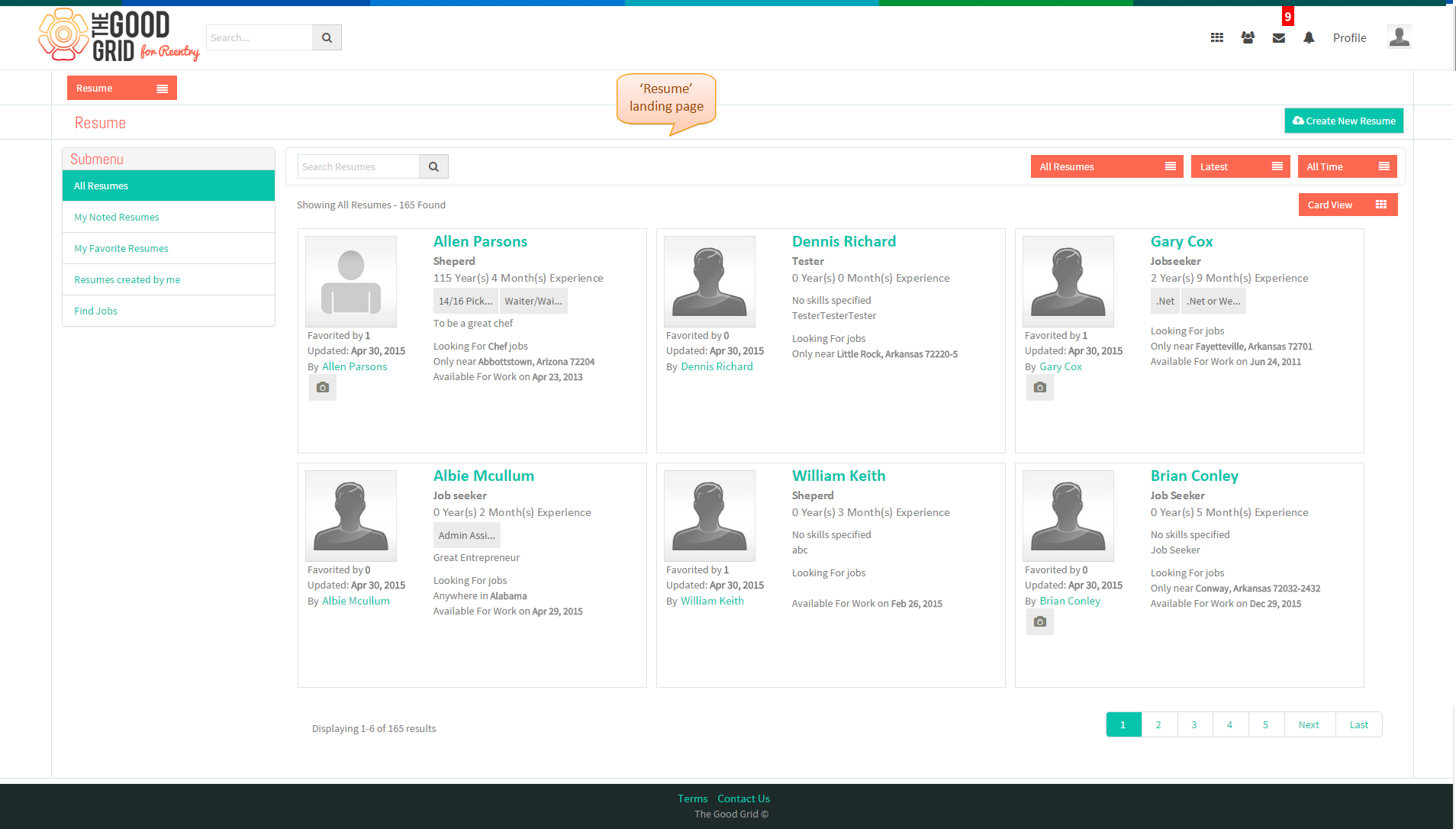1456x829 pixels.
Task: Open My Favorite Resumes submenu item
Action: (x=169, y=248)
